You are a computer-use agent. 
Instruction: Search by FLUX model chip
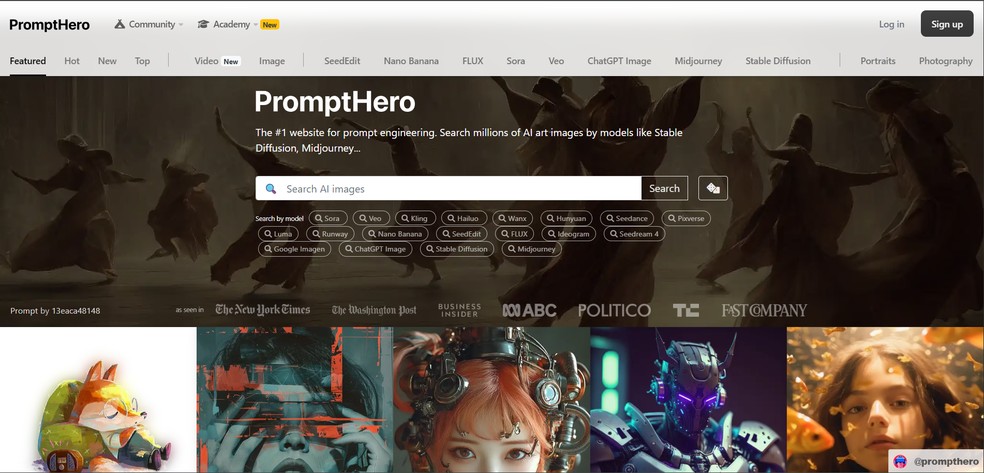pos(514,233)
